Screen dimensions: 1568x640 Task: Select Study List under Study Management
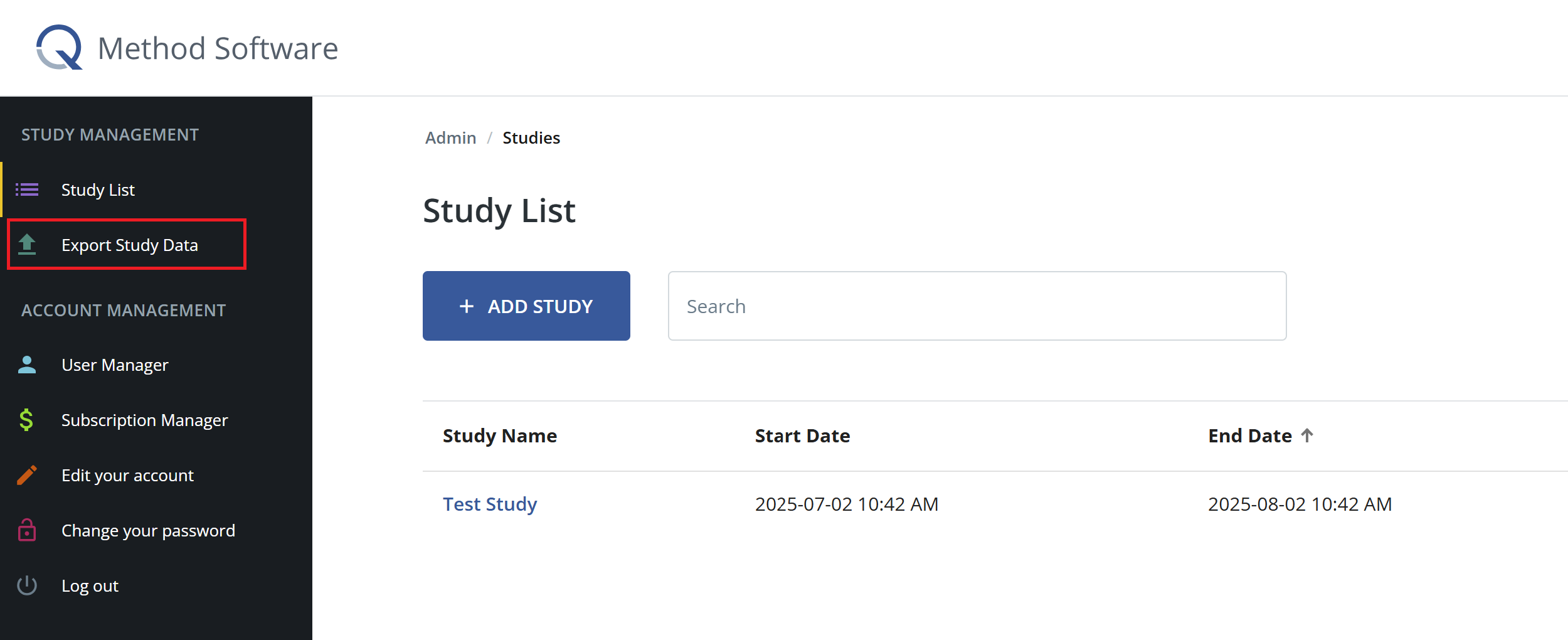pos(98,189)
